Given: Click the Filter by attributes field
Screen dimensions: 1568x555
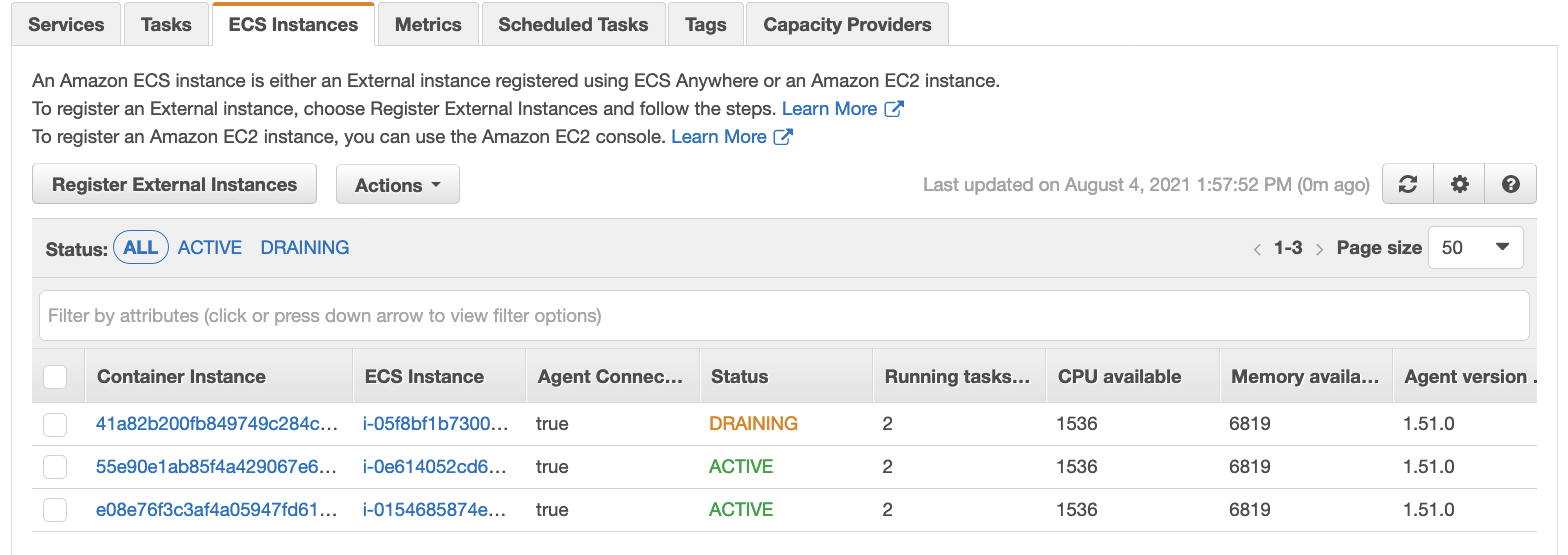Looking at the screenshot, I should 784,316.
